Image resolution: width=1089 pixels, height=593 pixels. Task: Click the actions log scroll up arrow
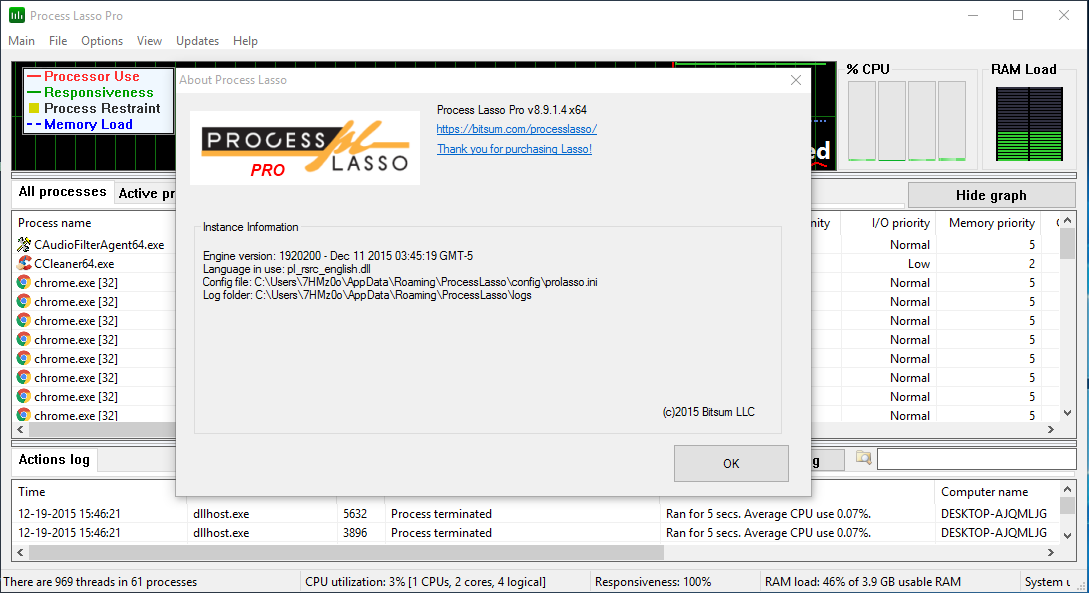[x=1067, y=490]
